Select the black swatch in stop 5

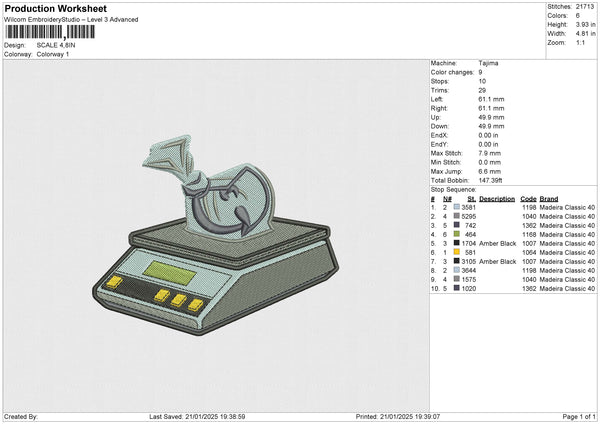[458, 242]
